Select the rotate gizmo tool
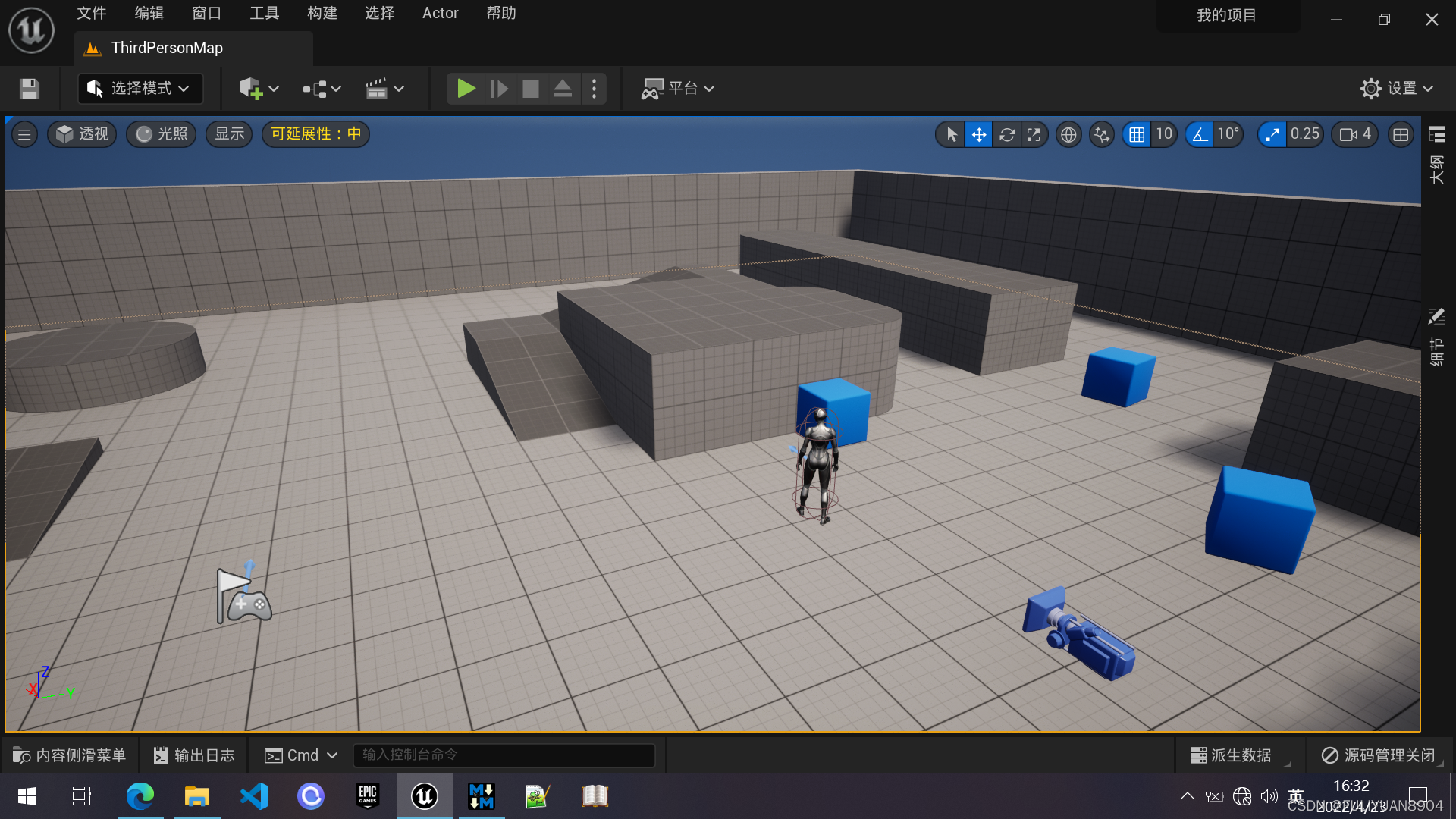1456x819 pixels. (x=1006, y=135)
